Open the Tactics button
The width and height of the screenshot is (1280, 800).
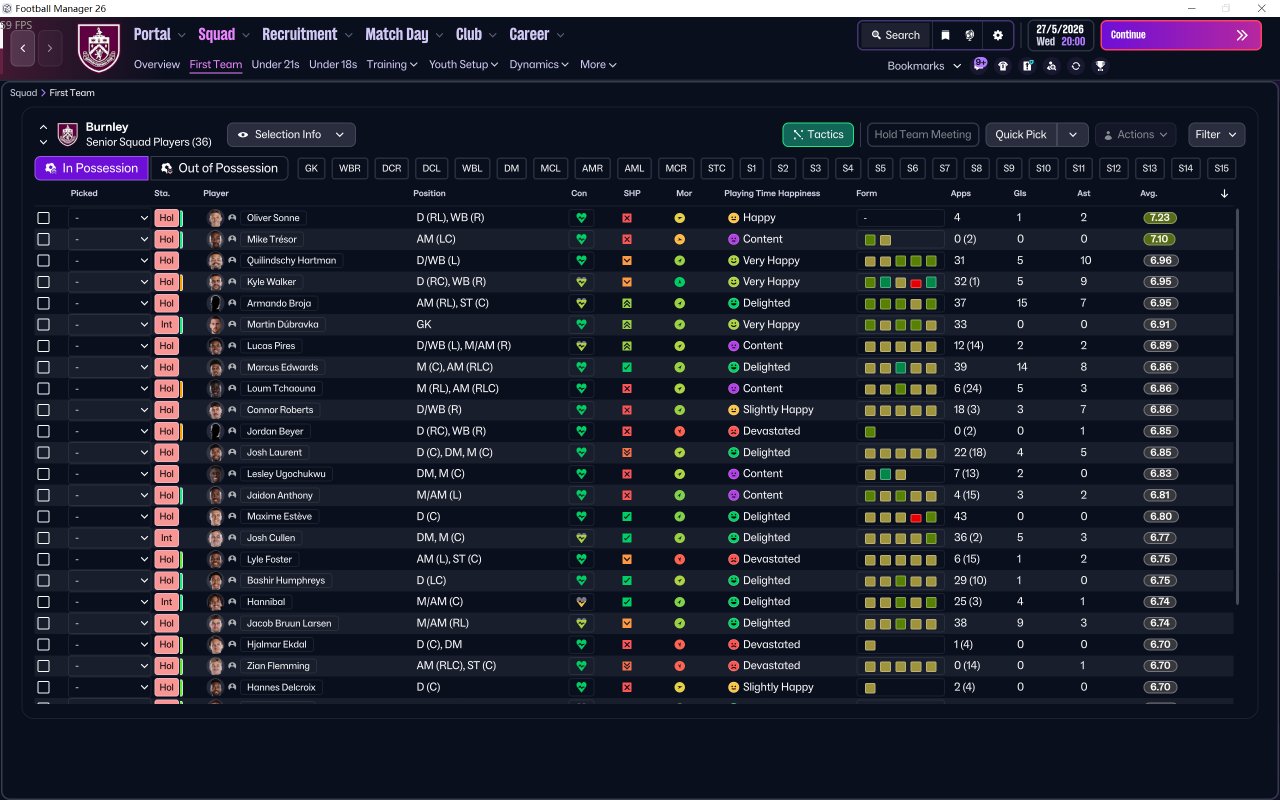coord(818,135)
